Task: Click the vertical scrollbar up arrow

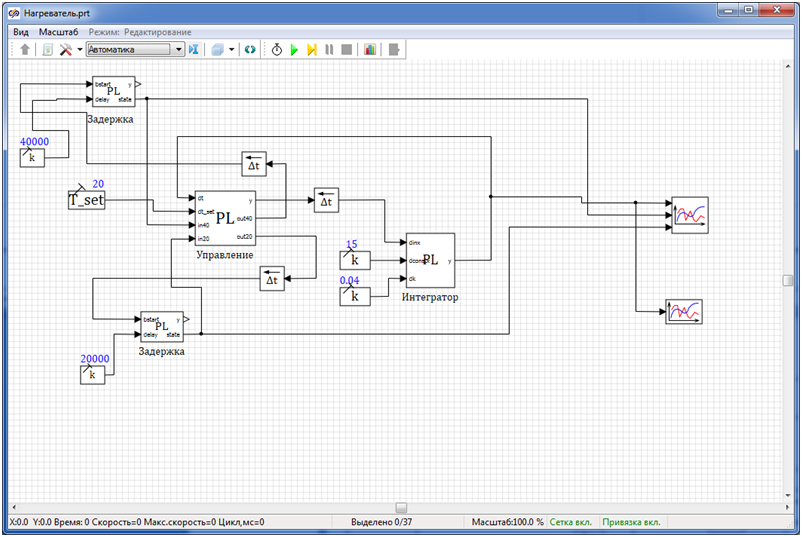Action: (788, 66)
